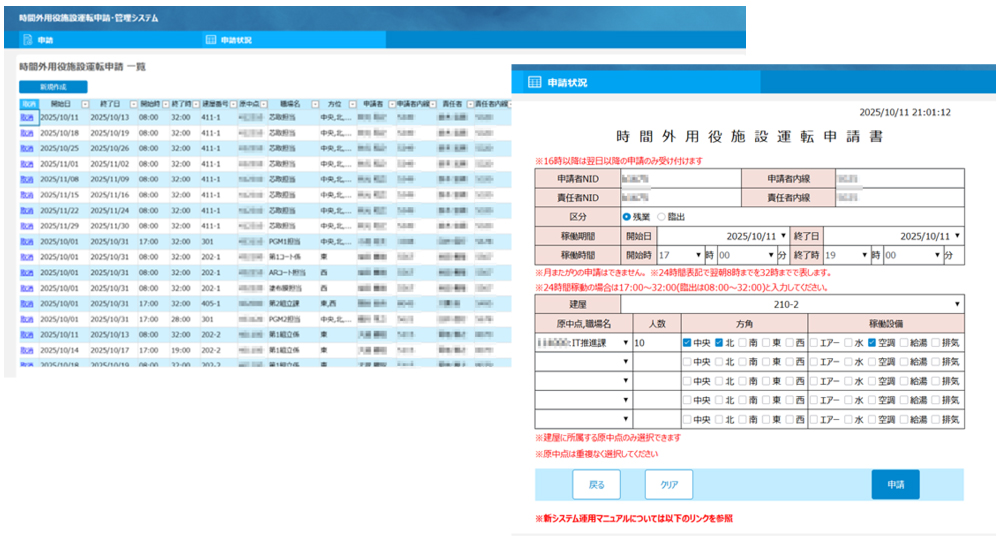Viewport: 1000px width, 541px height.
Task: Switch to 申請 tab in navigation bar
Action: [45, 40]
